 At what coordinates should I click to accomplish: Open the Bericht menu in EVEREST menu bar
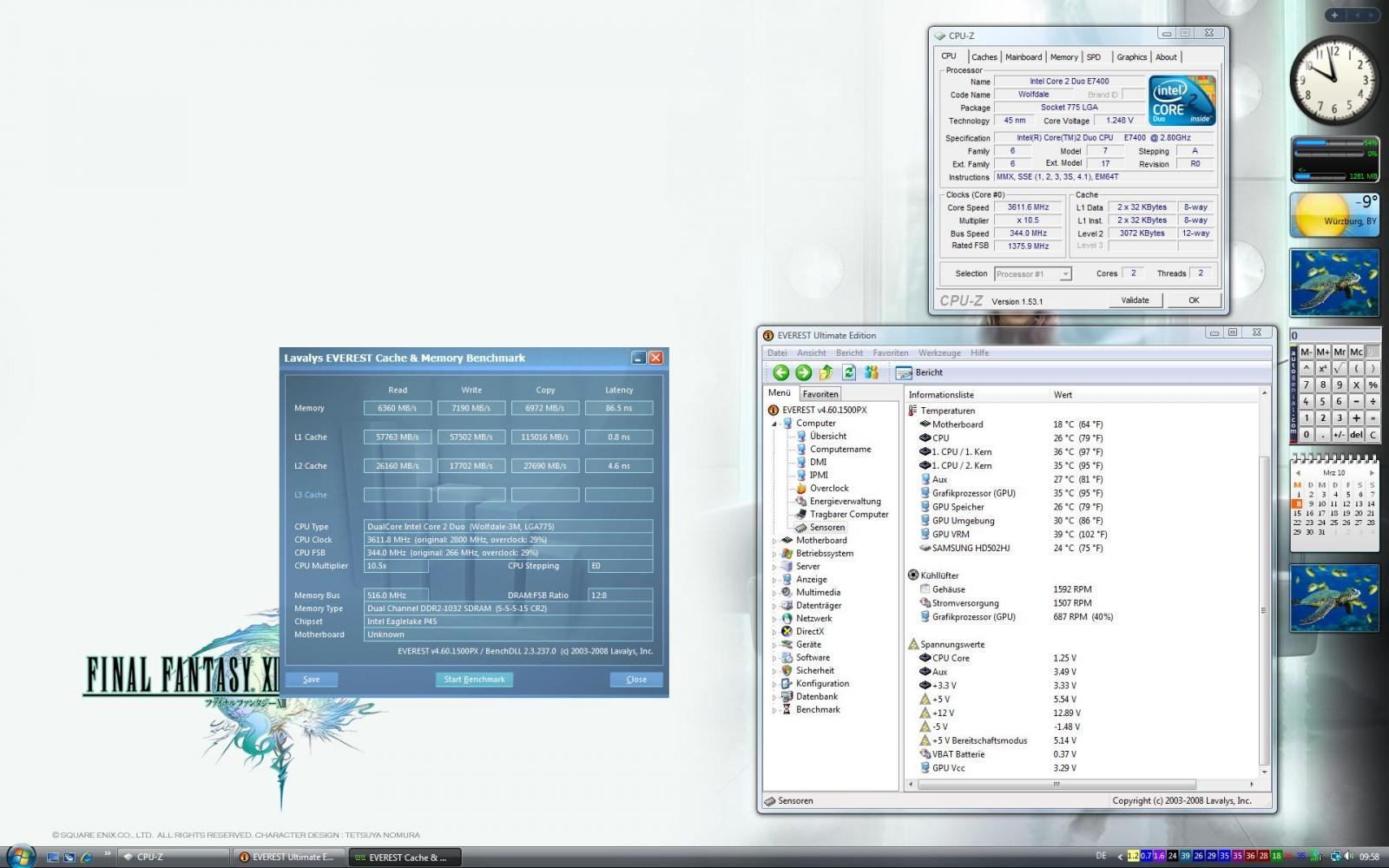click(849, 352)
